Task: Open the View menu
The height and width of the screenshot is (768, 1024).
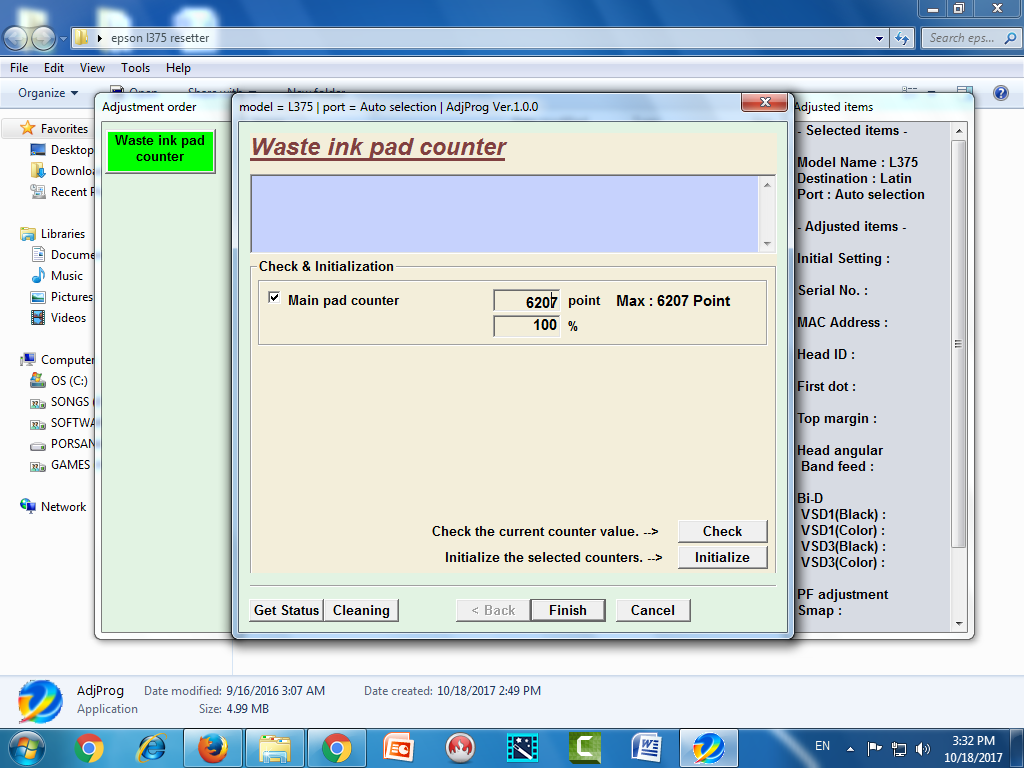Action: [x=94, y=68]
